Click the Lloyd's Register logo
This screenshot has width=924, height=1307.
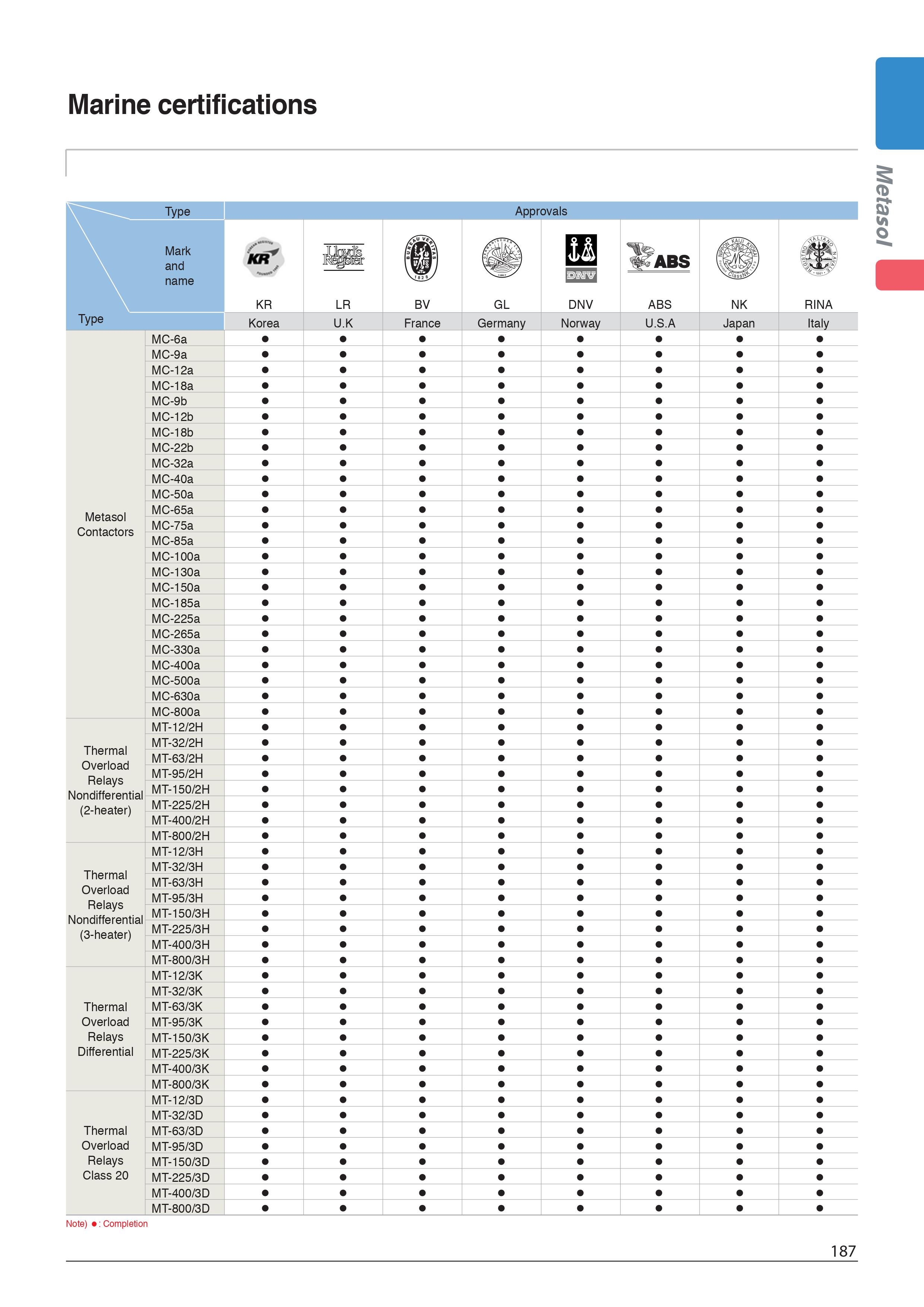point(343,257)
